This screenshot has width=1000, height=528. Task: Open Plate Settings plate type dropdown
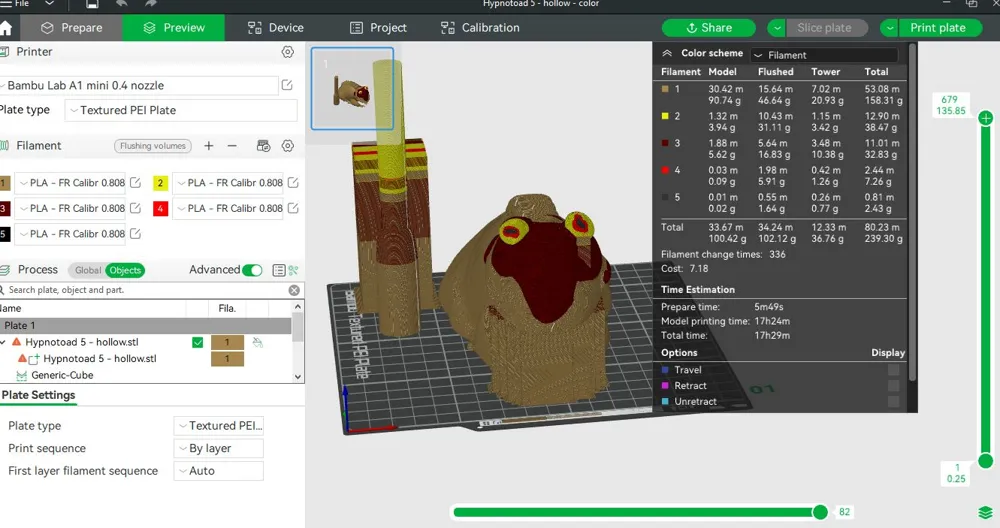219,425
